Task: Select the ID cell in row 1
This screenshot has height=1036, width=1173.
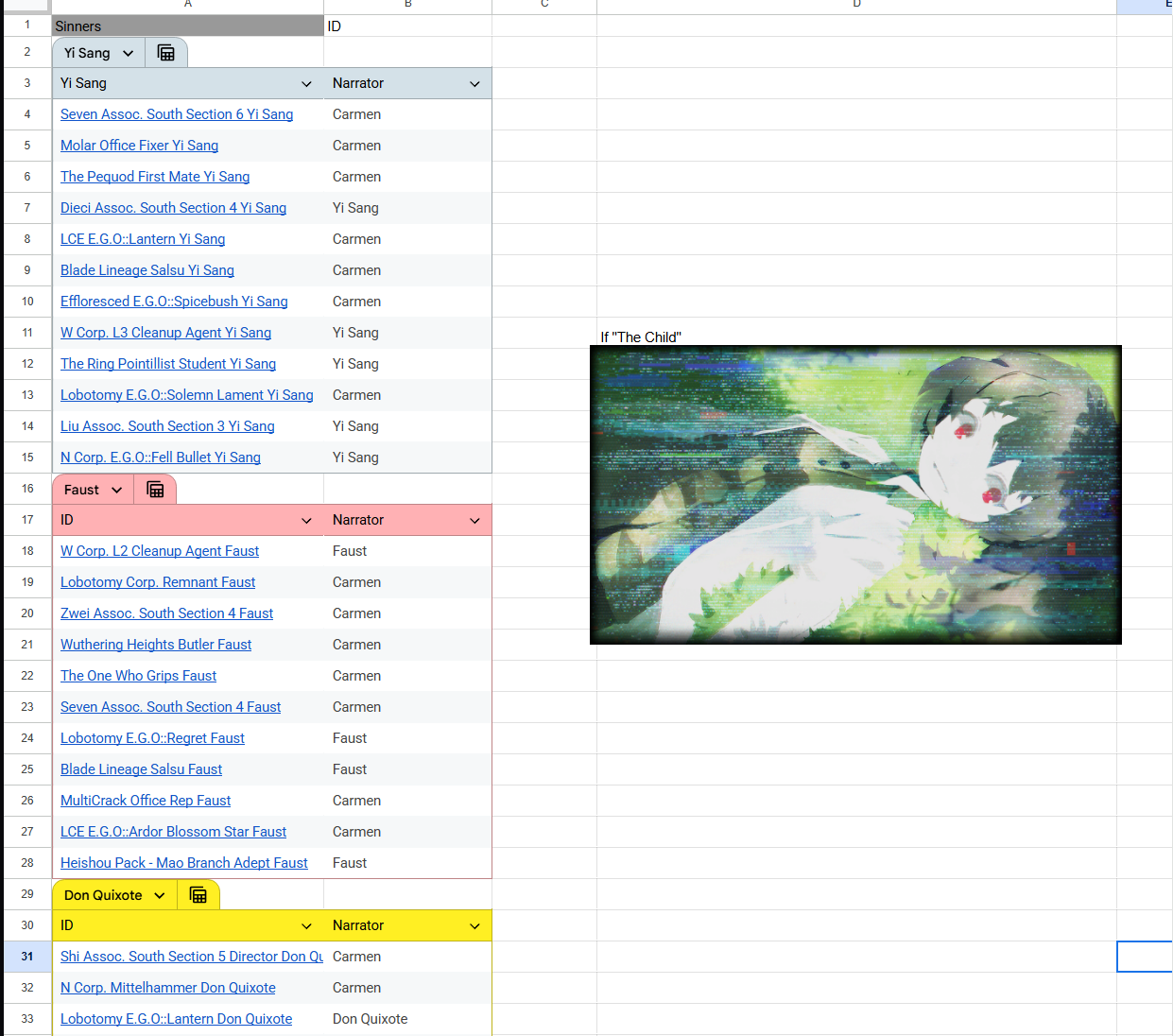Action: tap(407, 26)
